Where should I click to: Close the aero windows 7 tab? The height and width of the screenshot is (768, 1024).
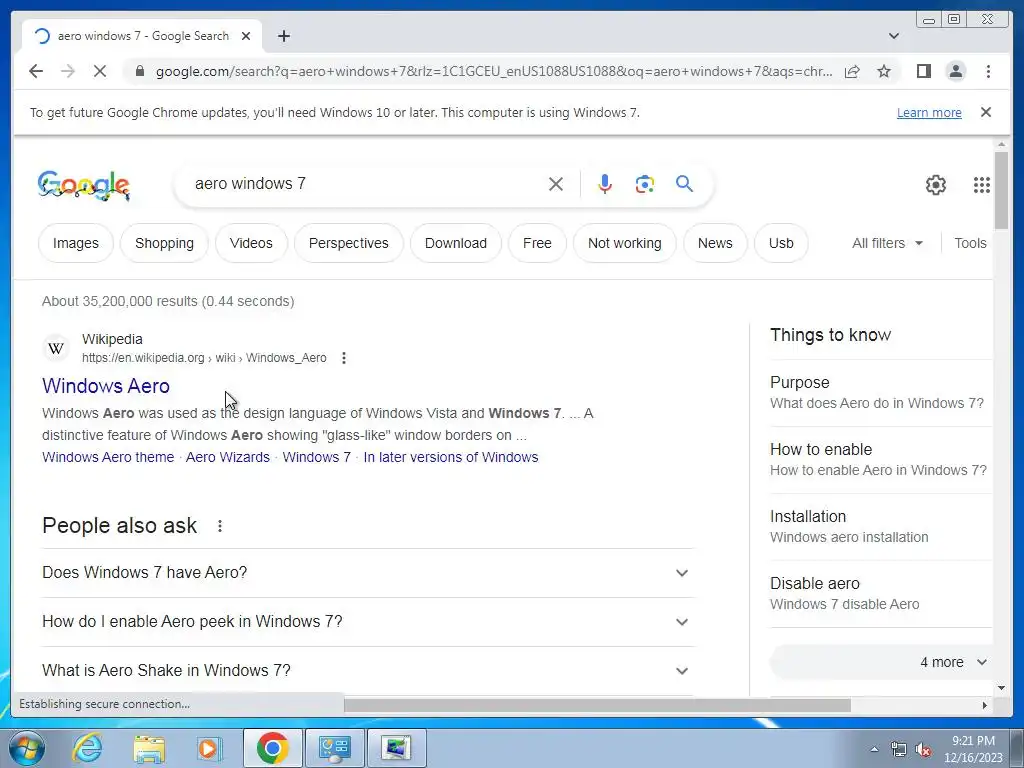click(246, 36)
